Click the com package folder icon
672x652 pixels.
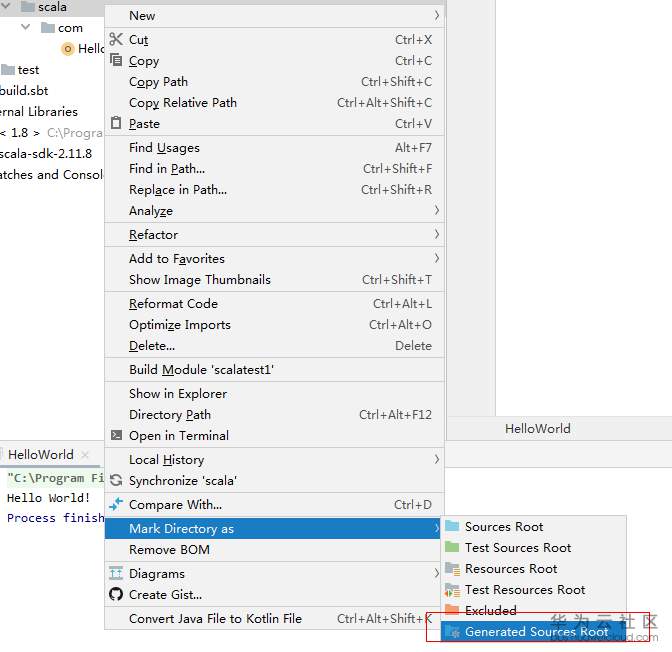tap(48, 27)
